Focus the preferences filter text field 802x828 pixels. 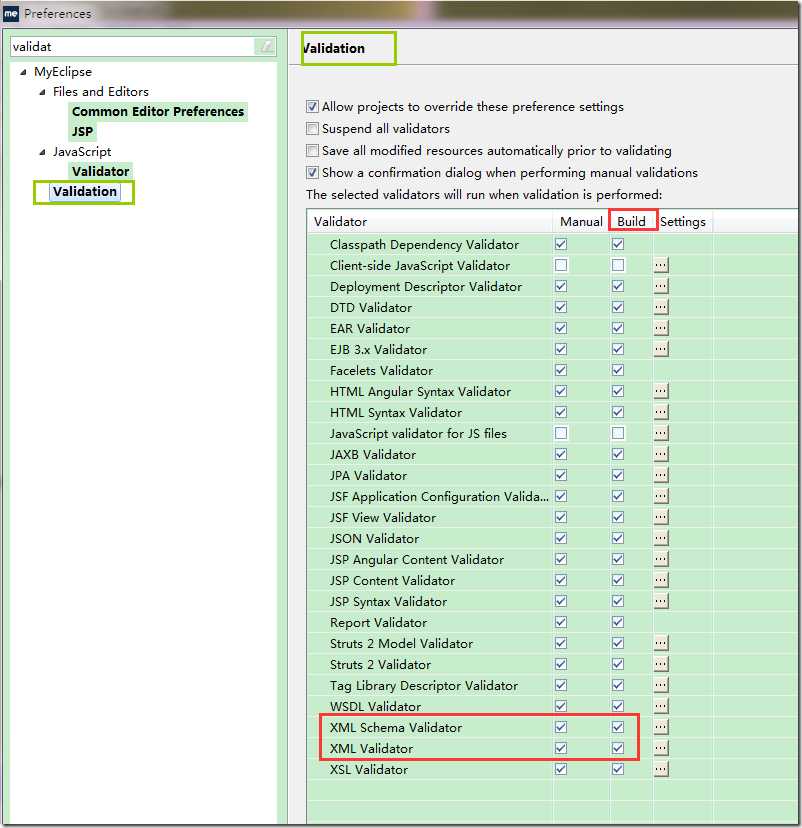132,46
